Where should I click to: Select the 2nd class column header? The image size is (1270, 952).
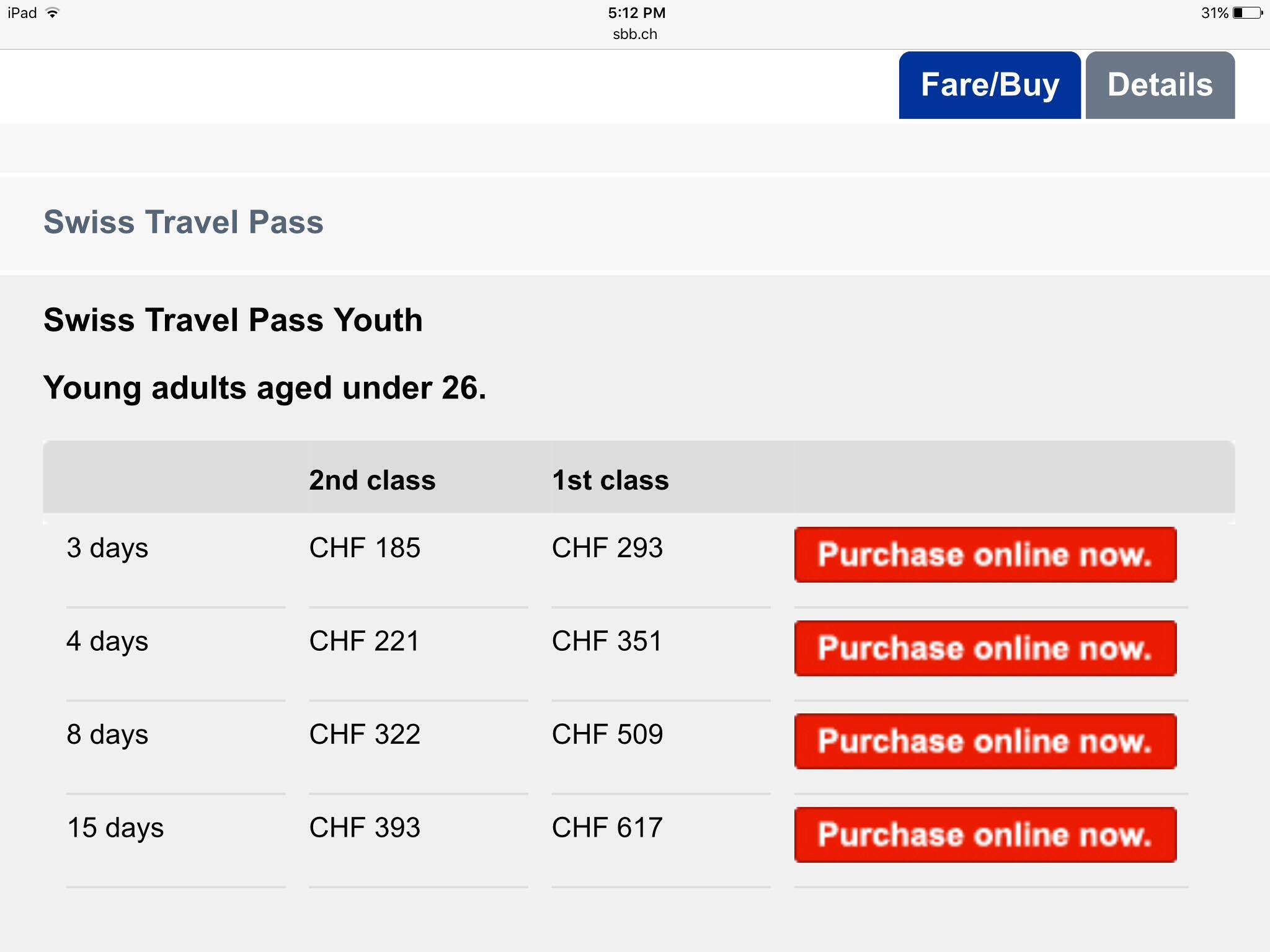coord(372,480)
